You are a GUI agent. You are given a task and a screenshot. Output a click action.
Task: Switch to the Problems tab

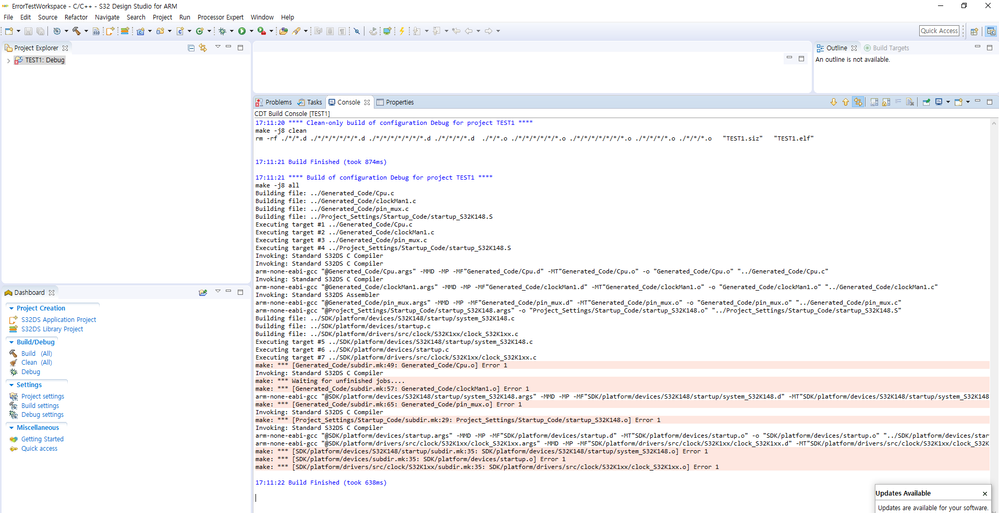pyautogui.click(x=274, y=102)
